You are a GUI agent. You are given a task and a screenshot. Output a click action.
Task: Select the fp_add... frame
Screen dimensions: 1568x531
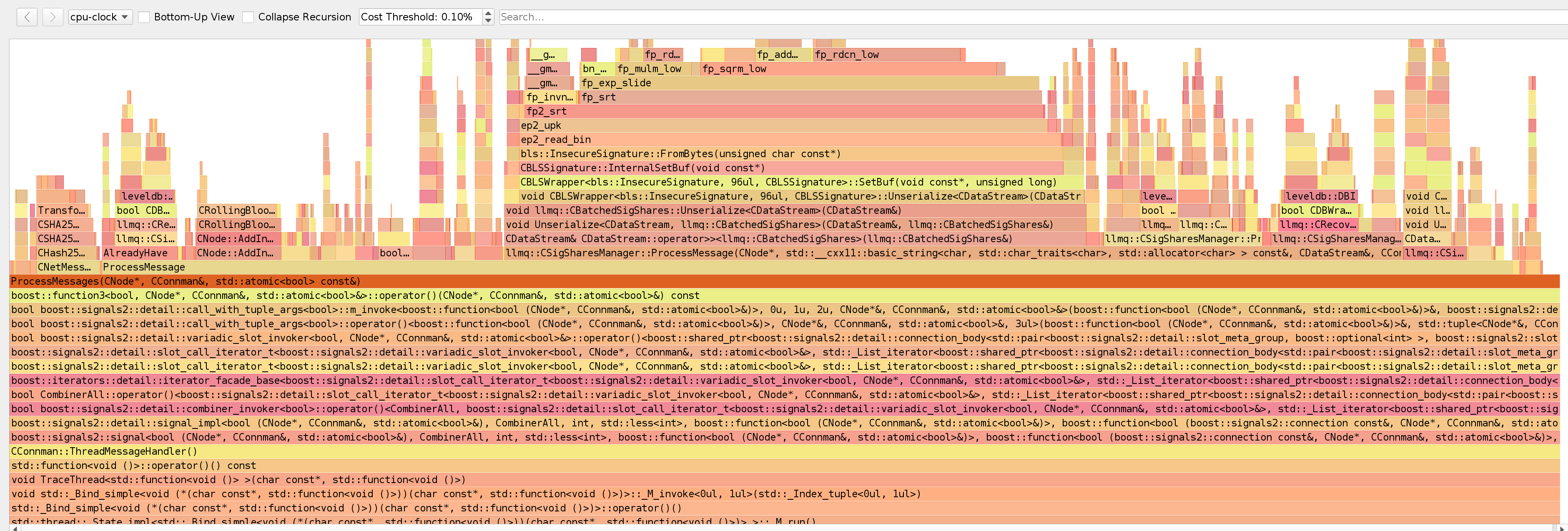(x=783, y=54)
